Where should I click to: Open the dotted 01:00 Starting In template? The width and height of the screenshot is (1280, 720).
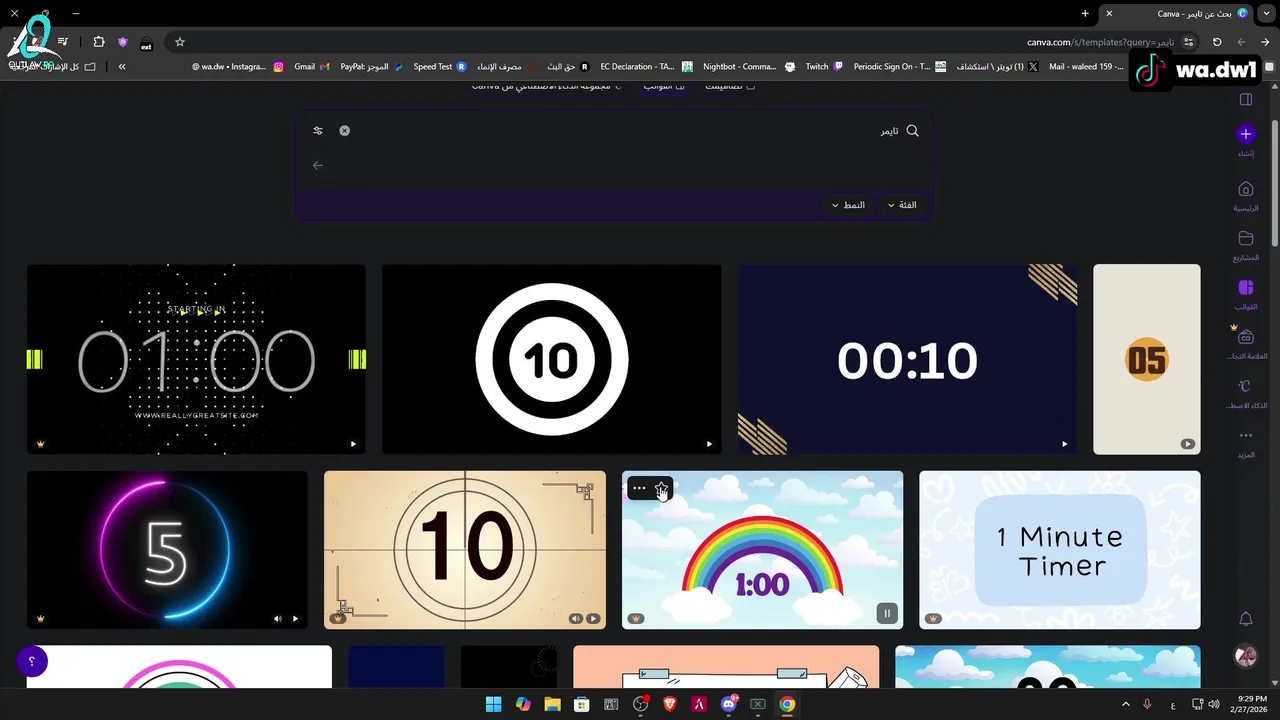coord(196,359)
